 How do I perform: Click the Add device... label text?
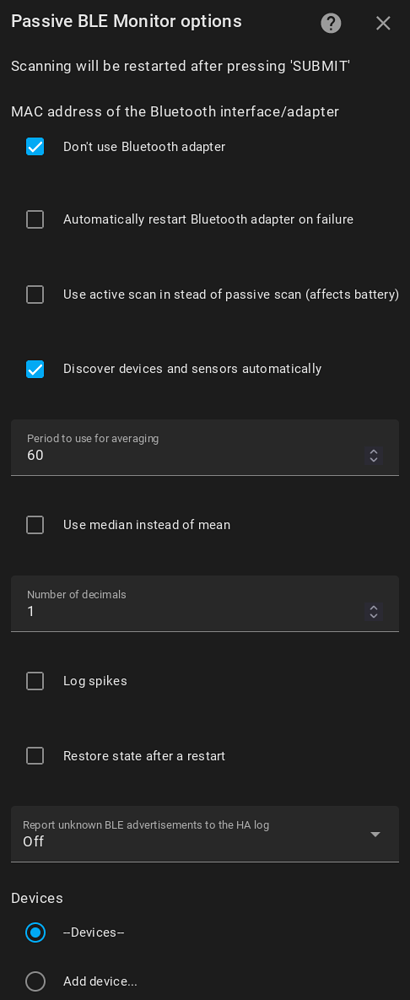coord(100,982)
